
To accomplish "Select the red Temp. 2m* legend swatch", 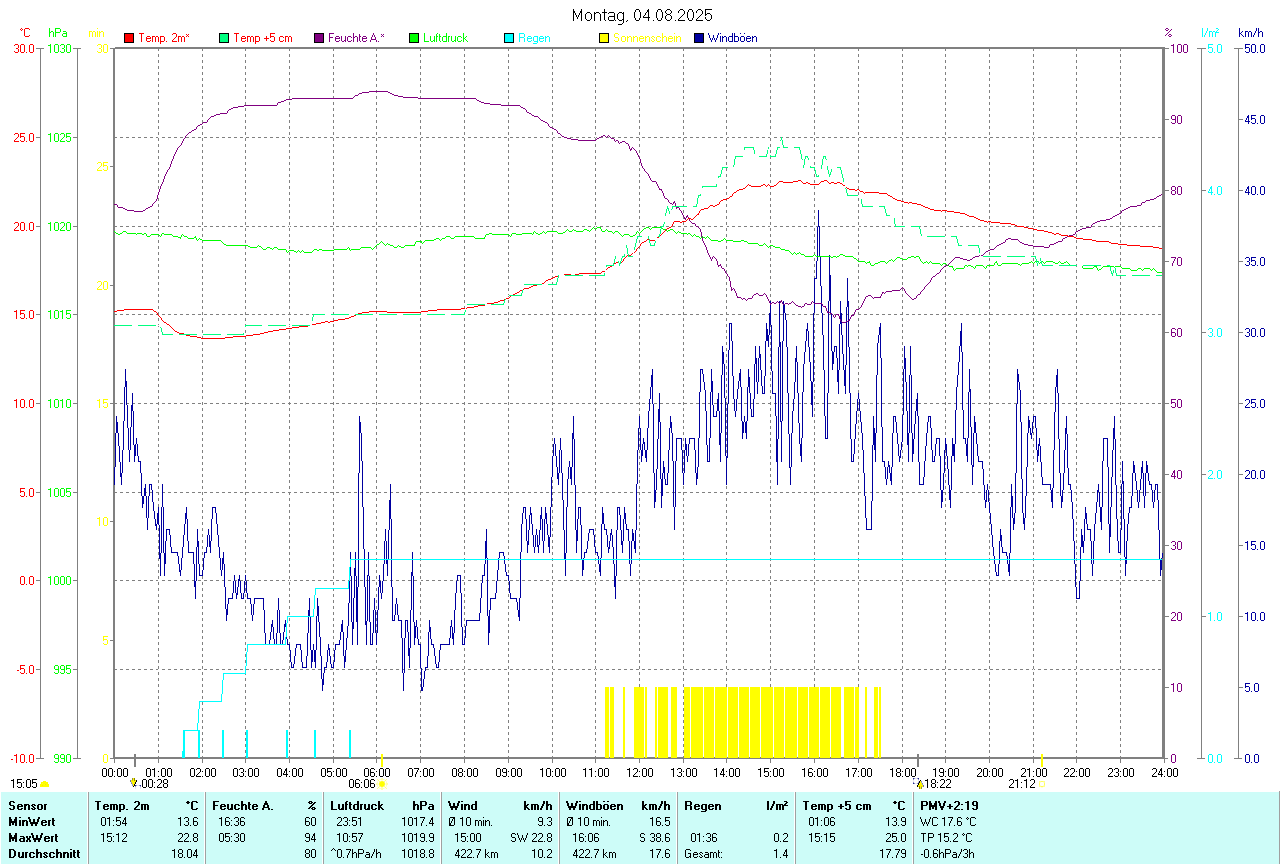I will pyautogui.click(x=129, y=38).
